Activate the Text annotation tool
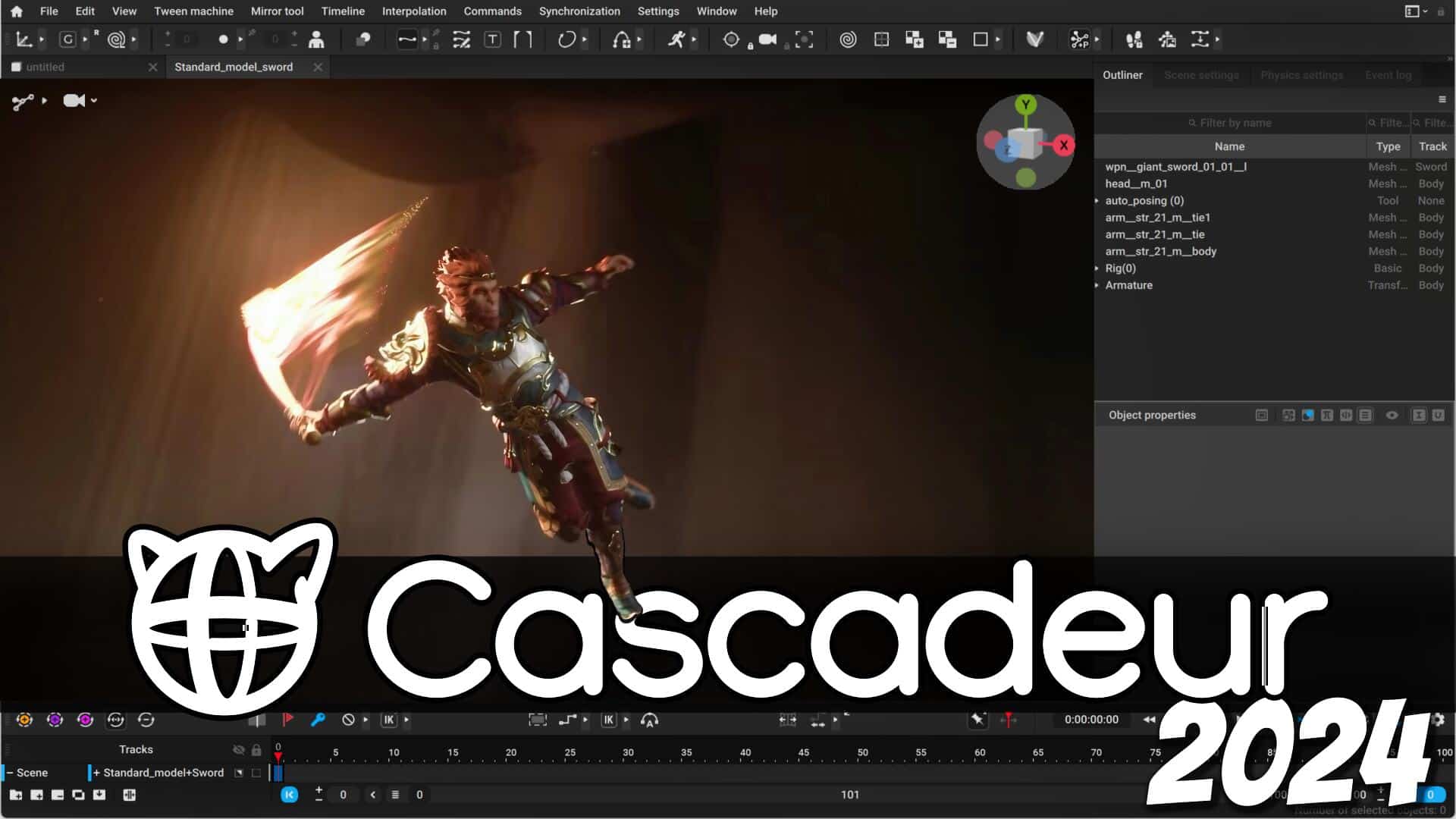1456x819 pixels. click(493, 39)
